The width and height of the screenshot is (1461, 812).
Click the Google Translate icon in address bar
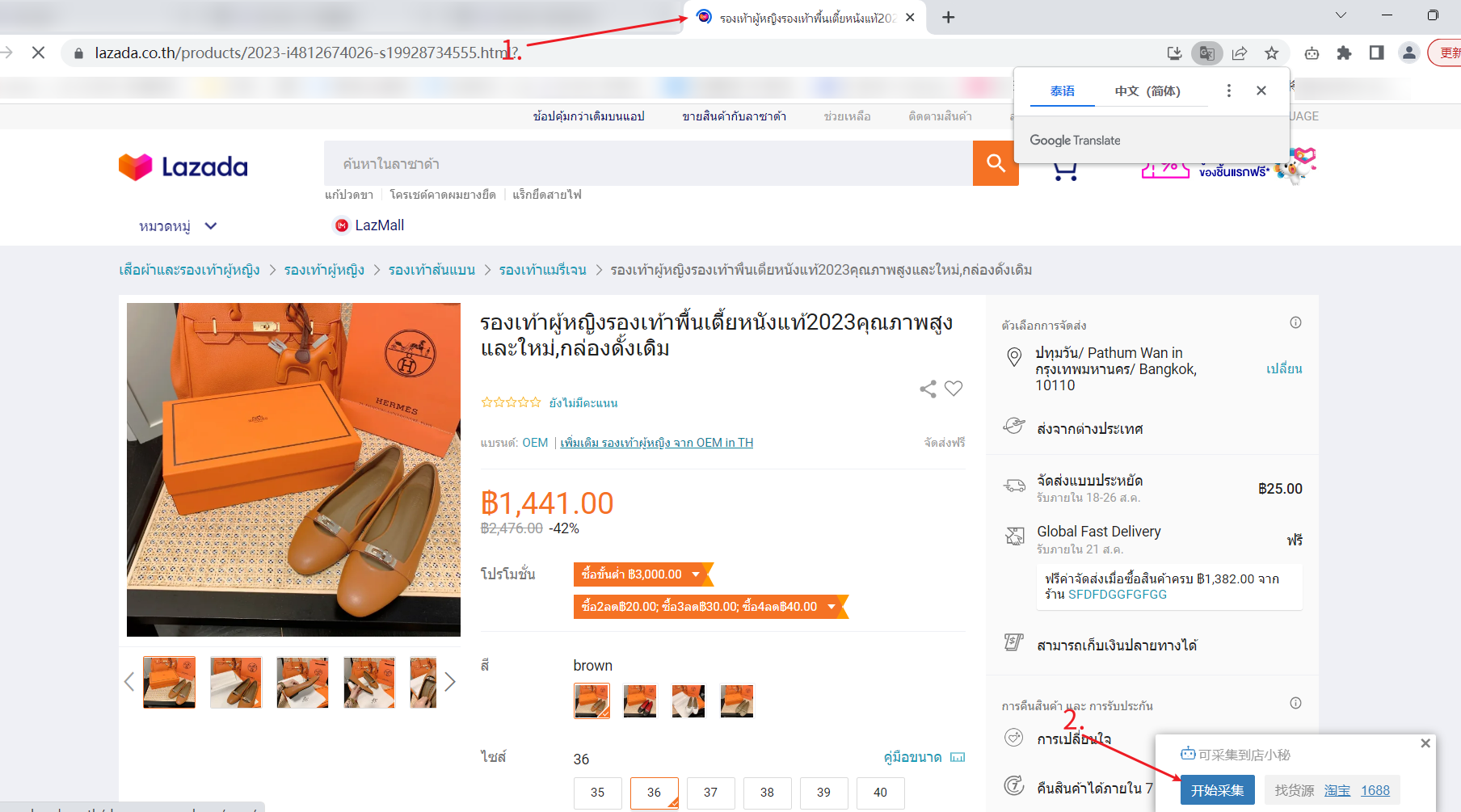(1206, 53)
